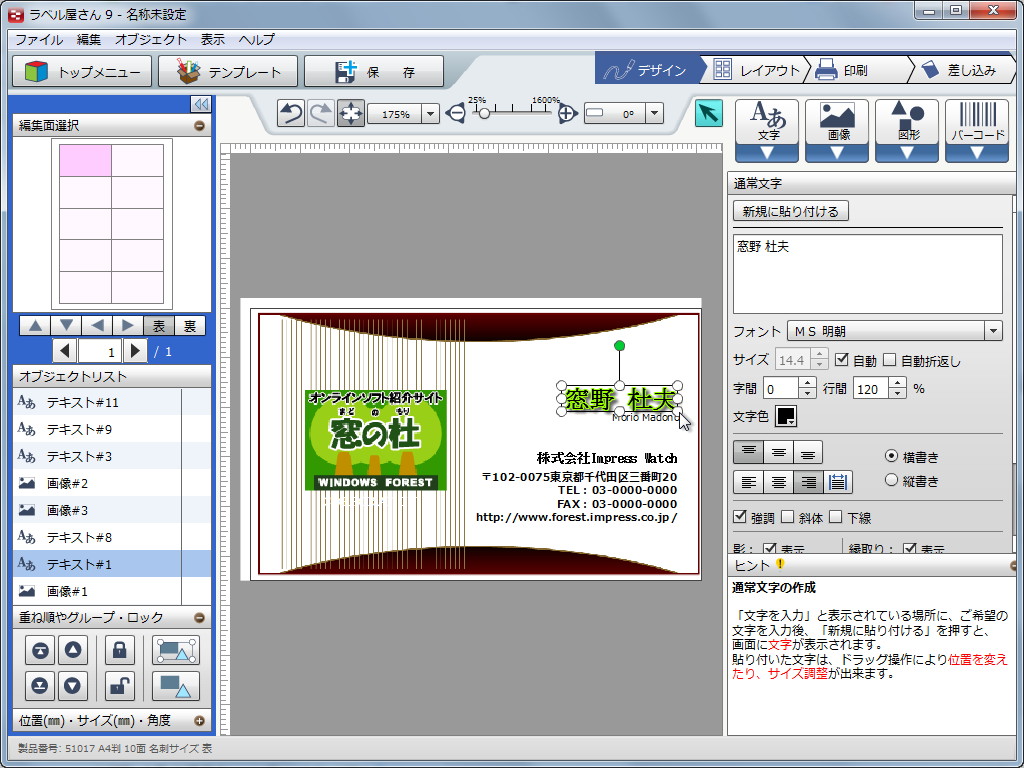
Task: Click the zoom in plus icon
Action: point(567,114)
